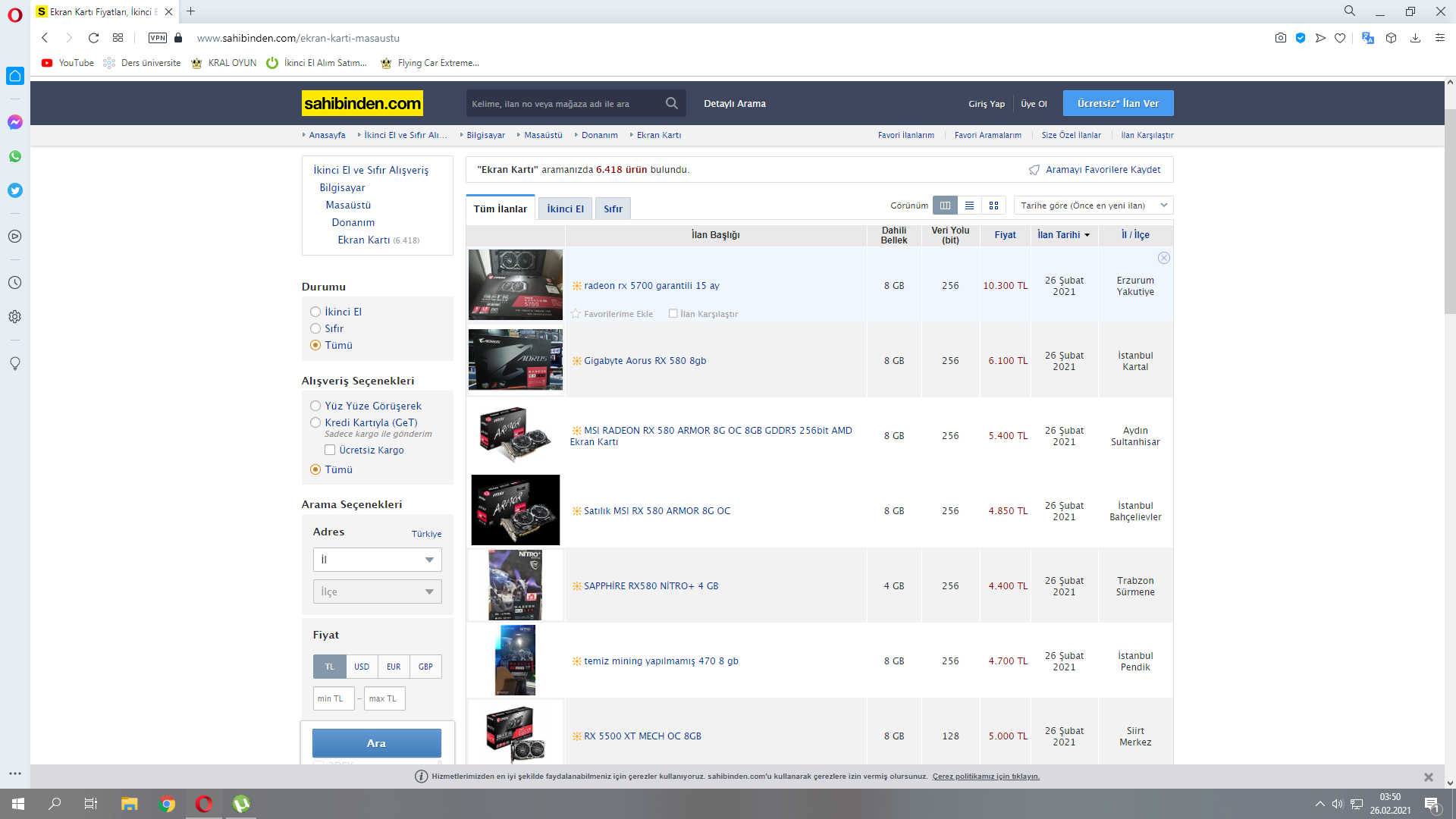
Task: Open Messenger in Opera sidebar
Action: click(x=15, y=122)
